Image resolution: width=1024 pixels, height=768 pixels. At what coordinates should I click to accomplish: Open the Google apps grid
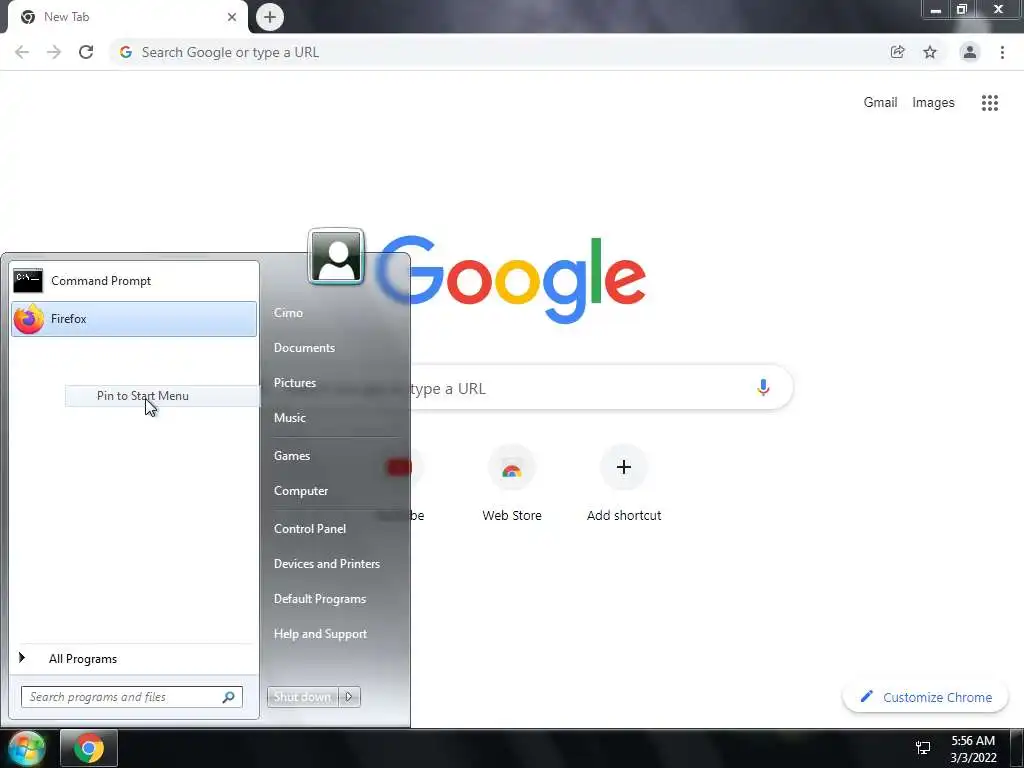[x=990, y=103]
